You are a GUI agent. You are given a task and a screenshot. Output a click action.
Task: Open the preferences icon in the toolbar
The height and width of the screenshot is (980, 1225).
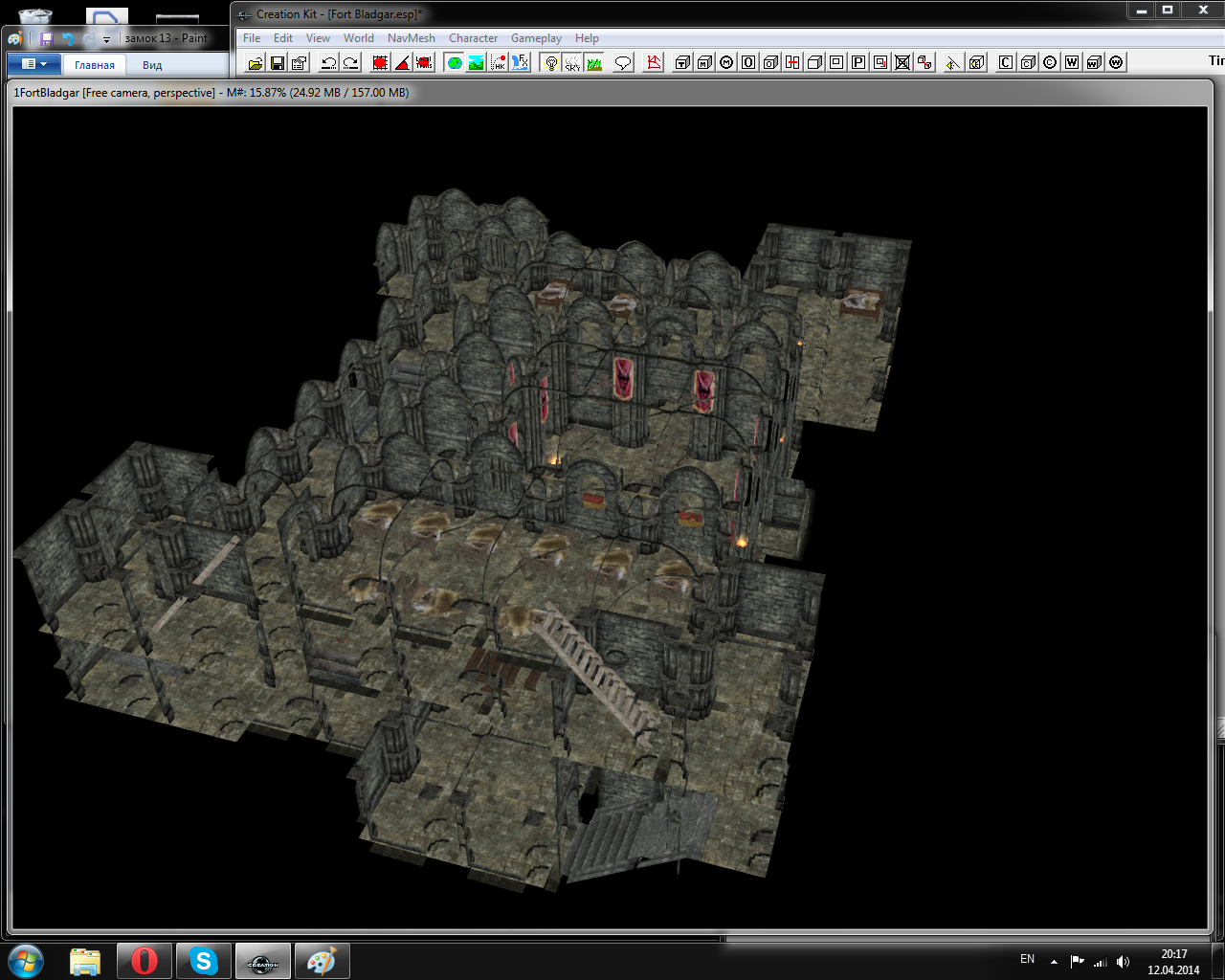click(300, 62)
